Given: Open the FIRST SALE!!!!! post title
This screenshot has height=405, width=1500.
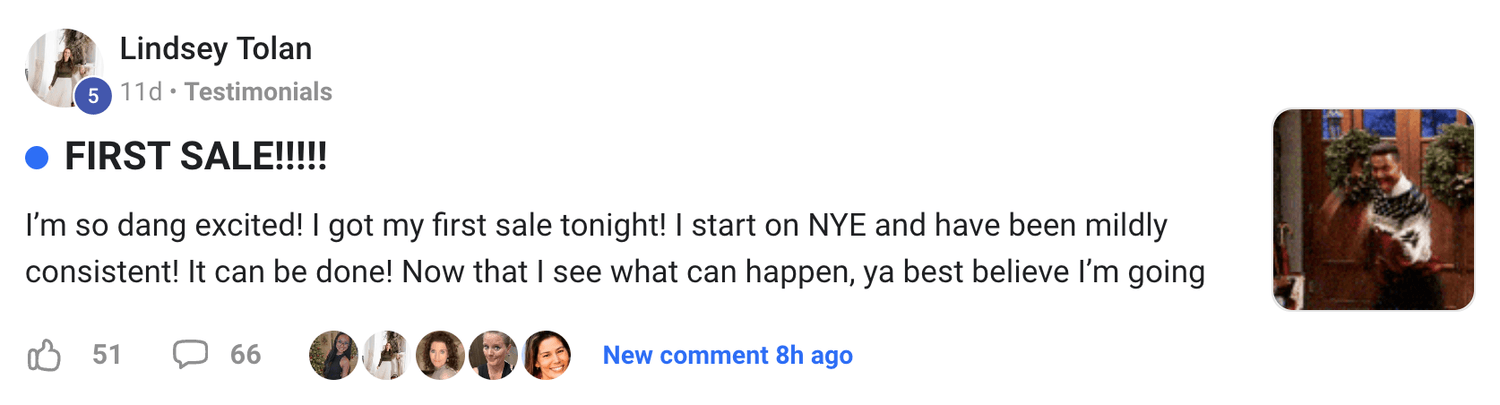Looking at the screenshot, I should [196, 157].
